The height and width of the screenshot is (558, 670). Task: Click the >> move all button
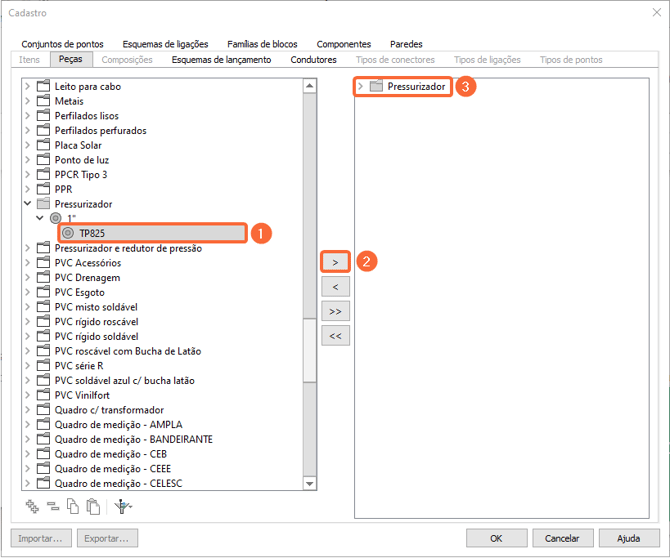335,311
